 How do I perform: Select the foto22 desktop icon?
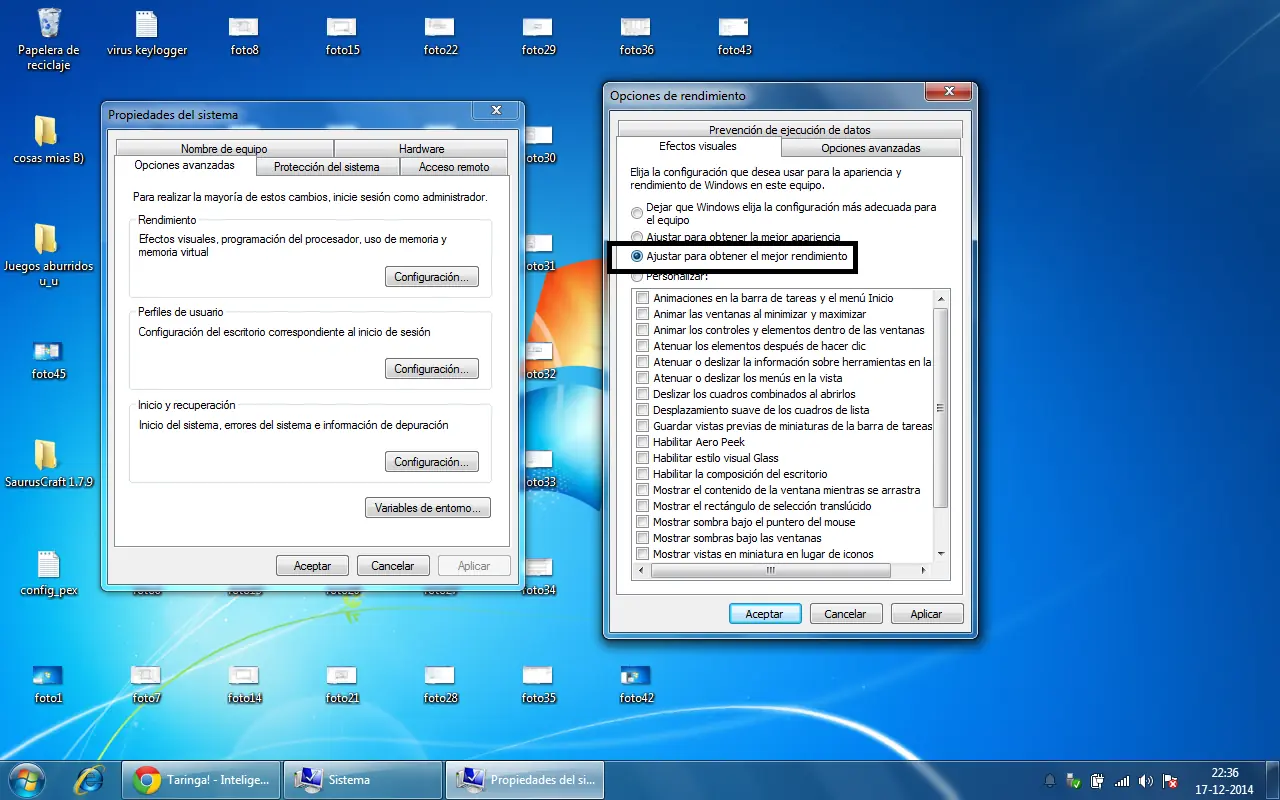[440, 34]
